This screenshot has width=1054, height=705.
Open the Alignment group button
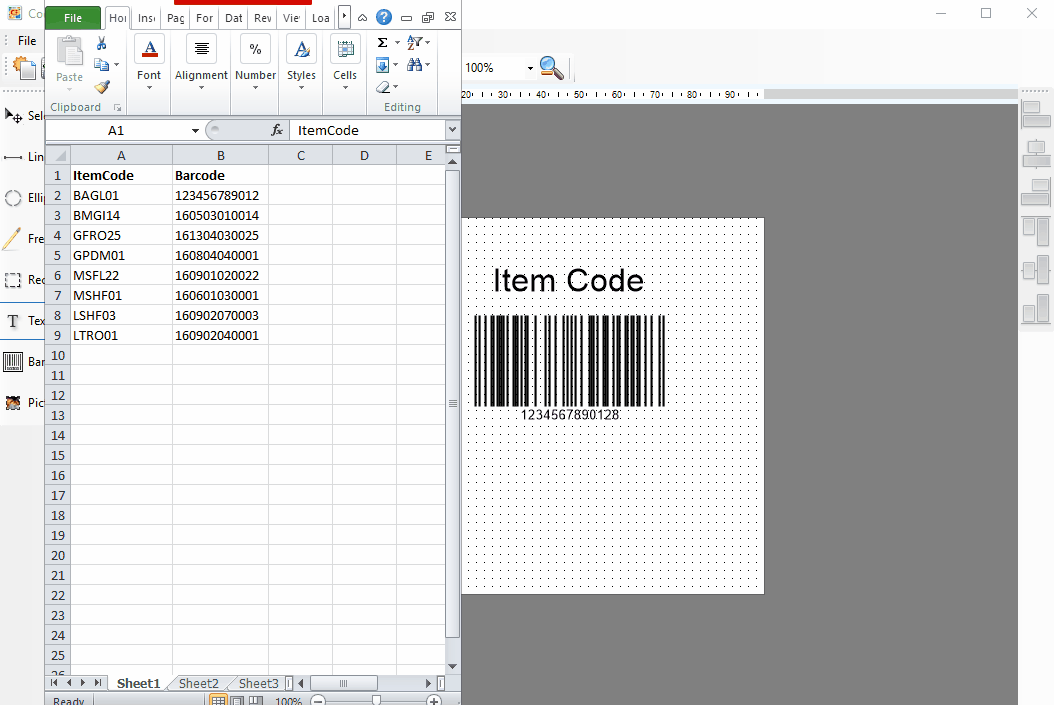pos(202,63)
